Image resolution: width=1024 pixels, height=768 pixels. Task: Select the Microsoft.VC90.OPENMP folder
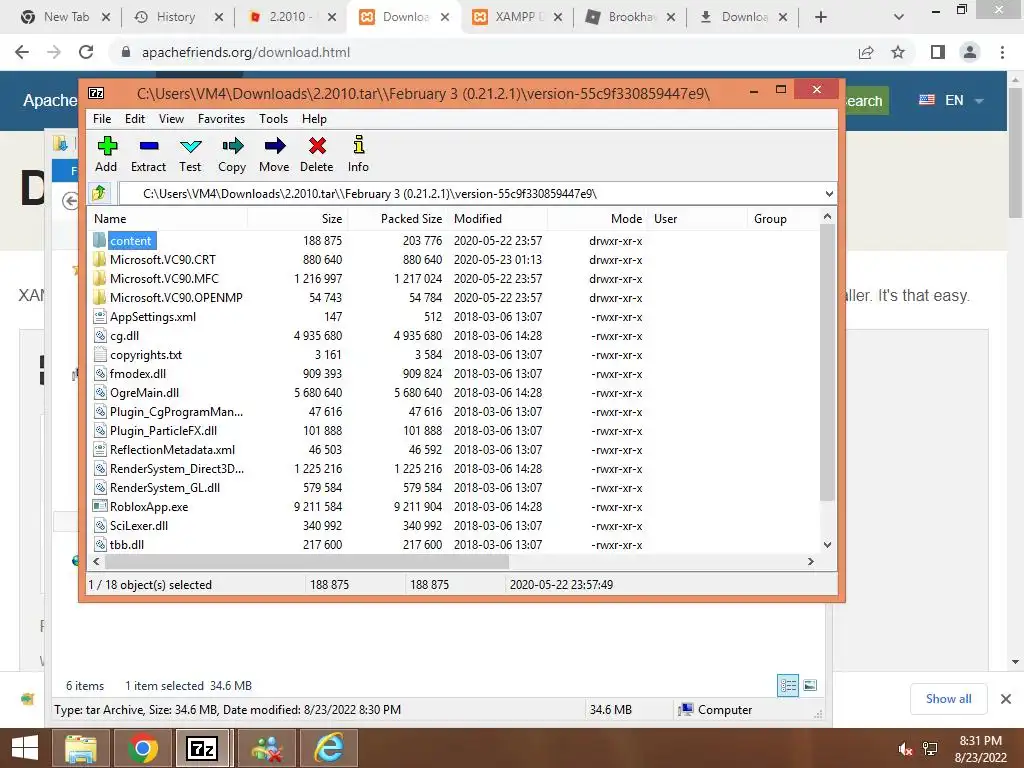pyautogui.click(x=176, y=297)
